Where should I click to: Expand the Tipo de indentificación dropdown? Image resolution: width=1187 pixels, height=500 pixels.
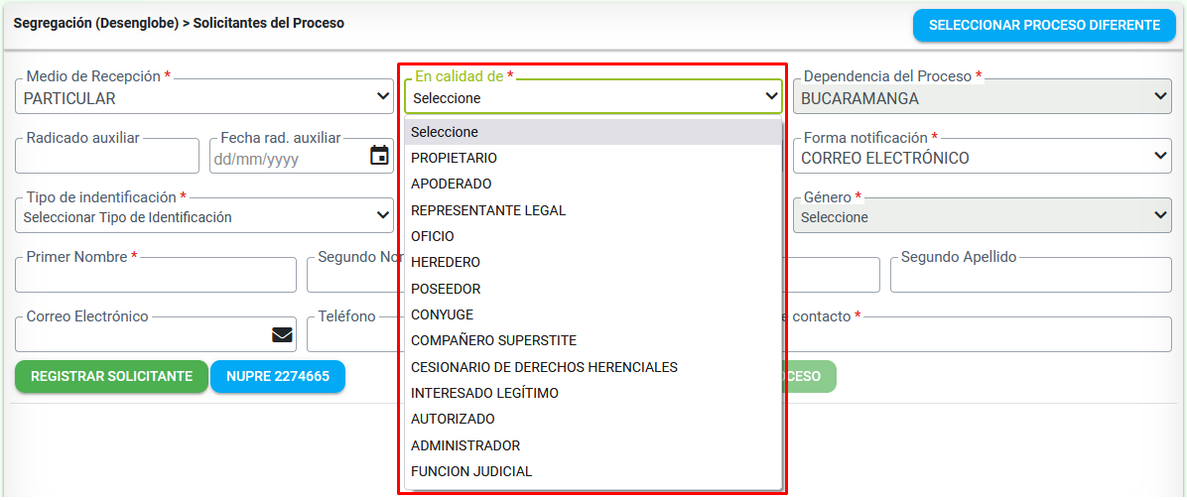pos(204,216)
